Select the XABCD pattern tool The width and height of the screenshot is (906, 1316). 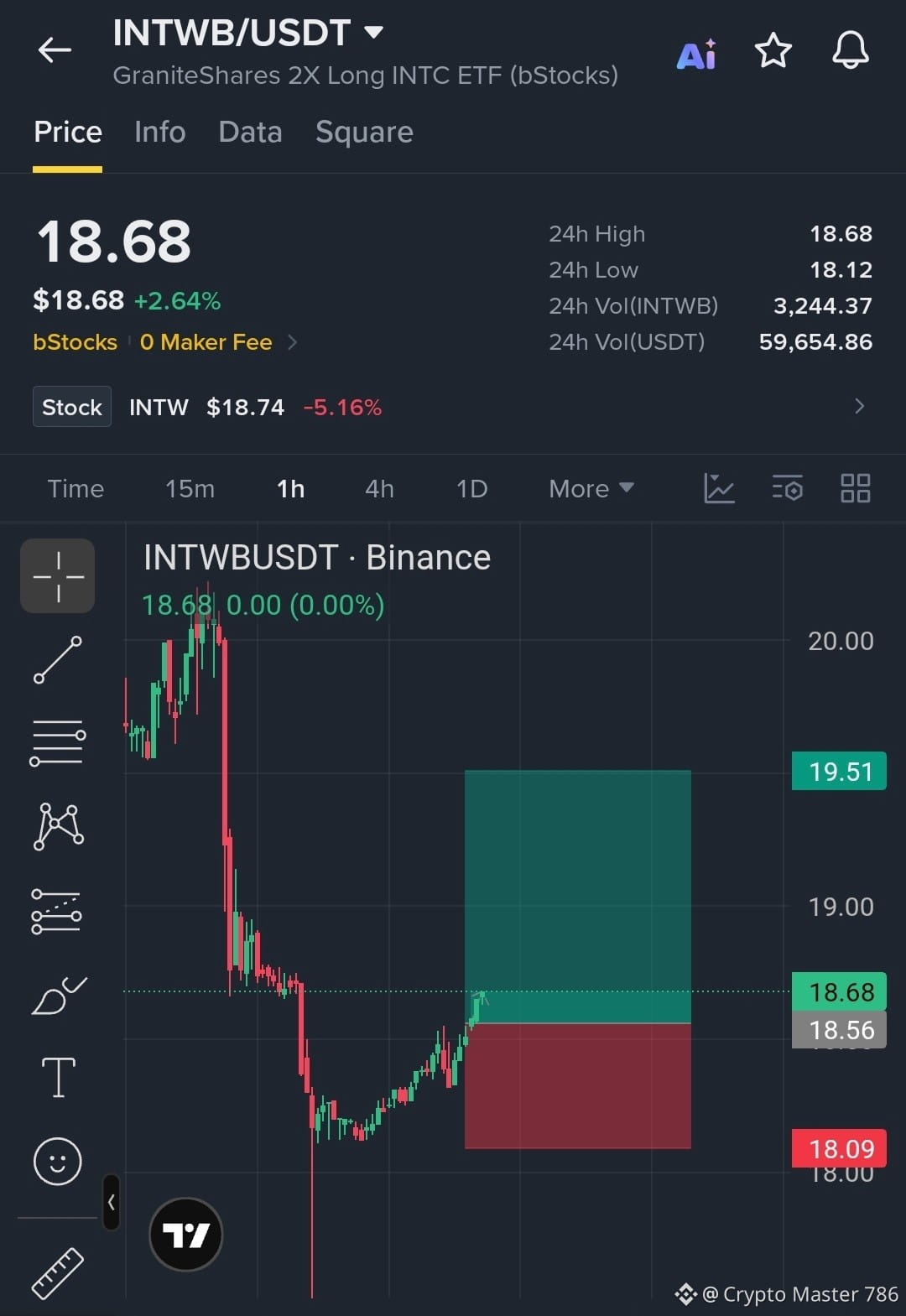(x=58, y=826)
